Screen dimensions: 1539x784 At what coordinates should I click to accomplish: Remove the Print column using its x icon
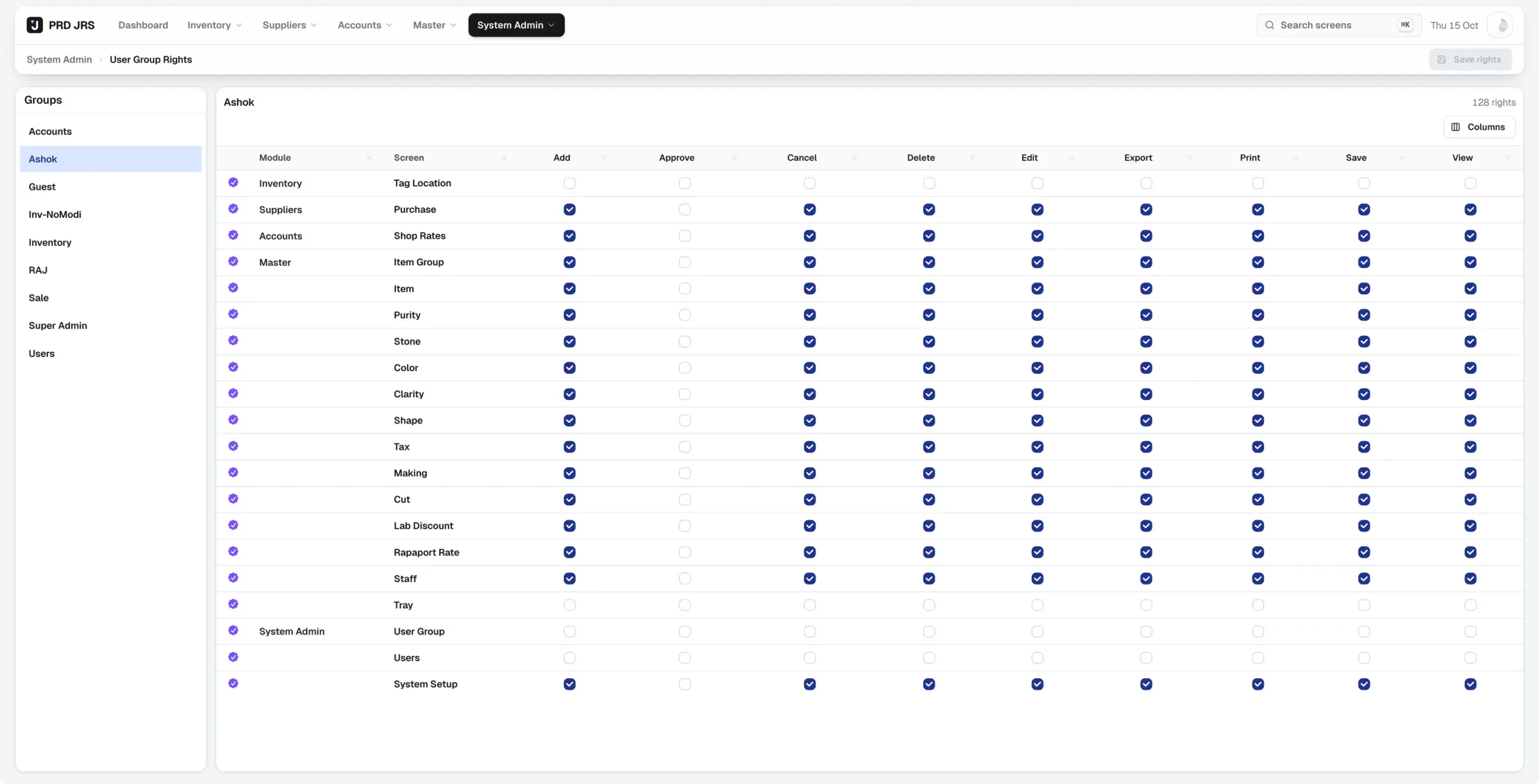point(1295,158)
